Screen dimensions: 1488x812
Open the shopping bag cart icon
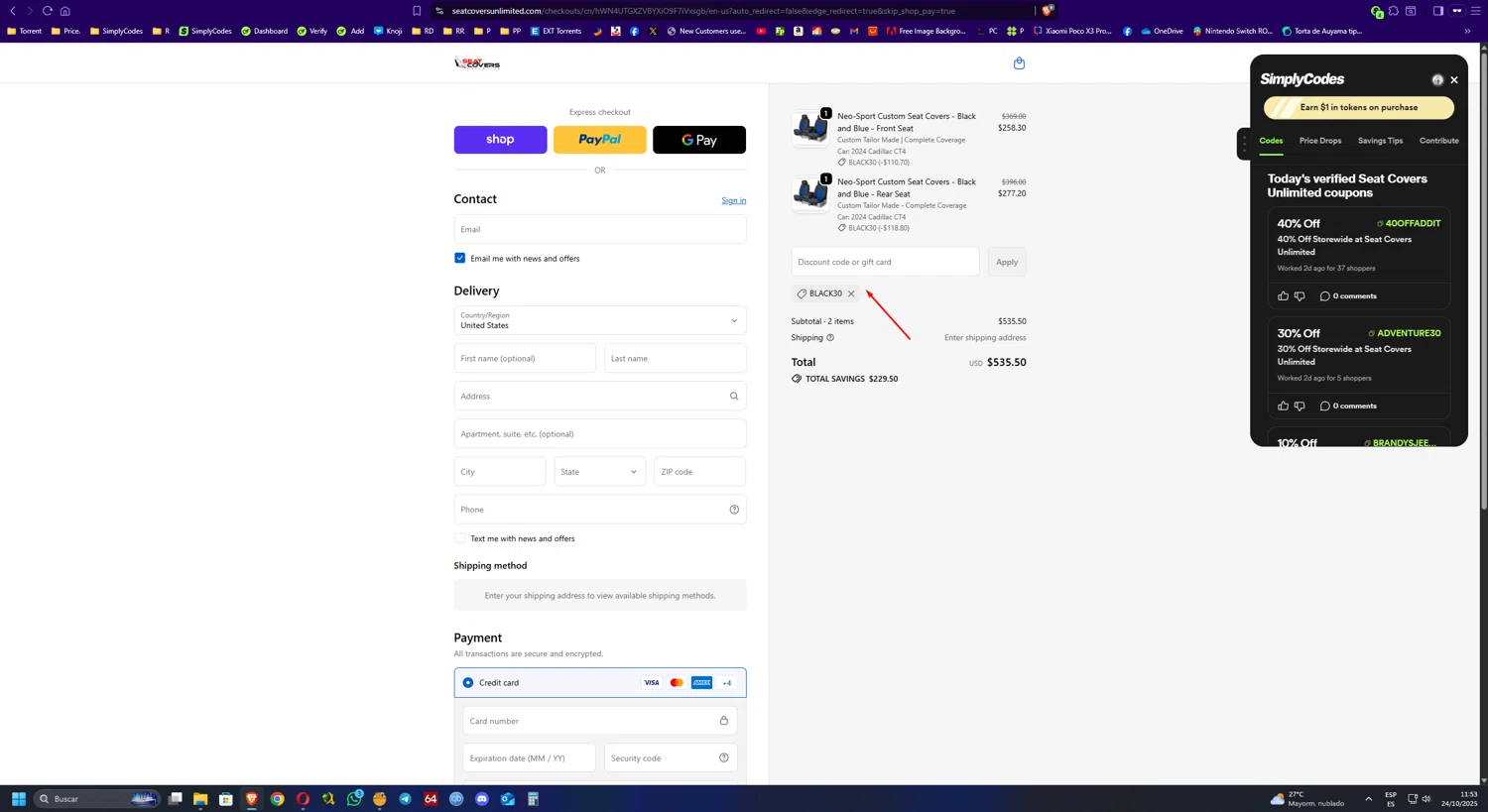(1019, 63)
